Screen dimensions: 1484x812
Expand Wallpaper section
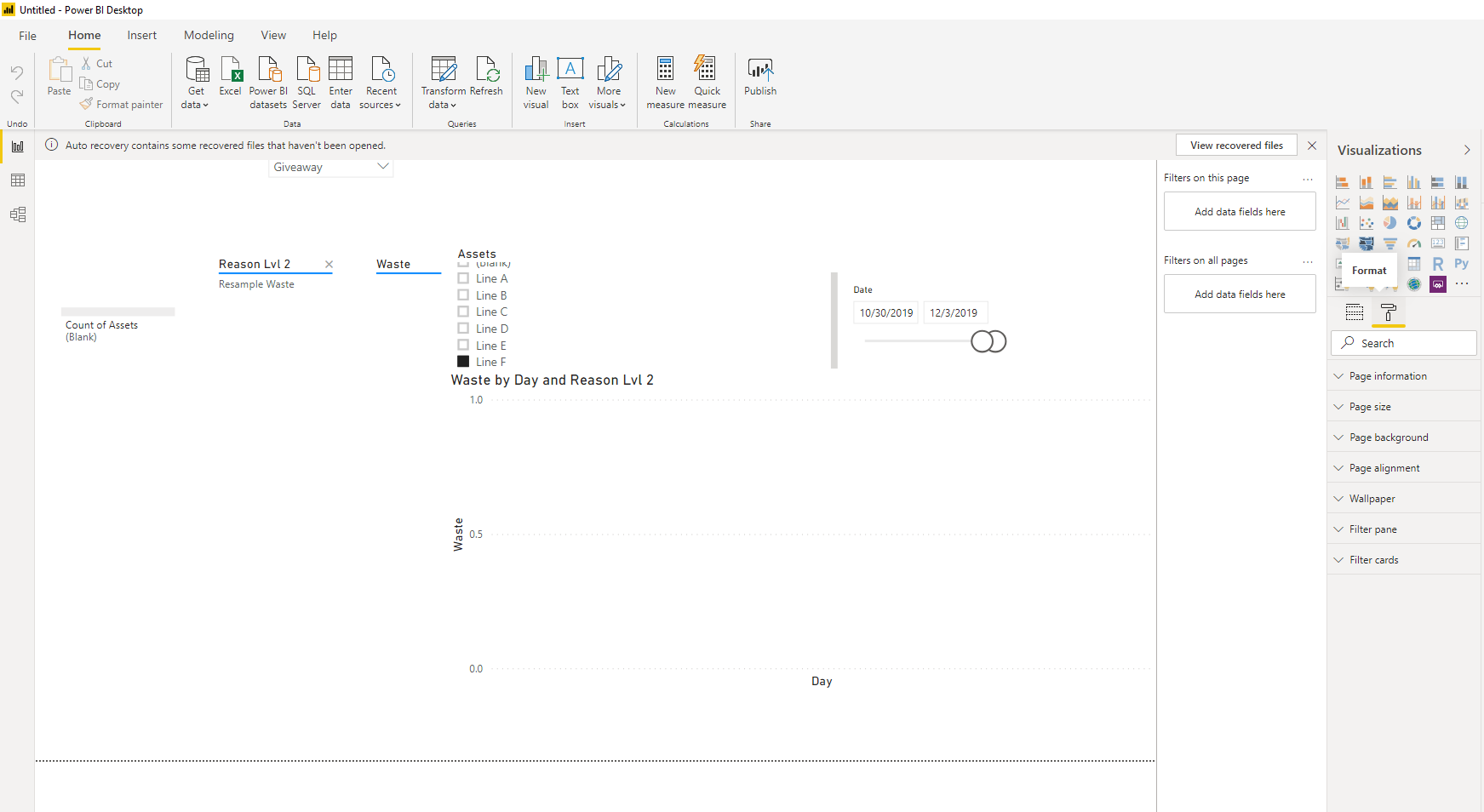1404,499
